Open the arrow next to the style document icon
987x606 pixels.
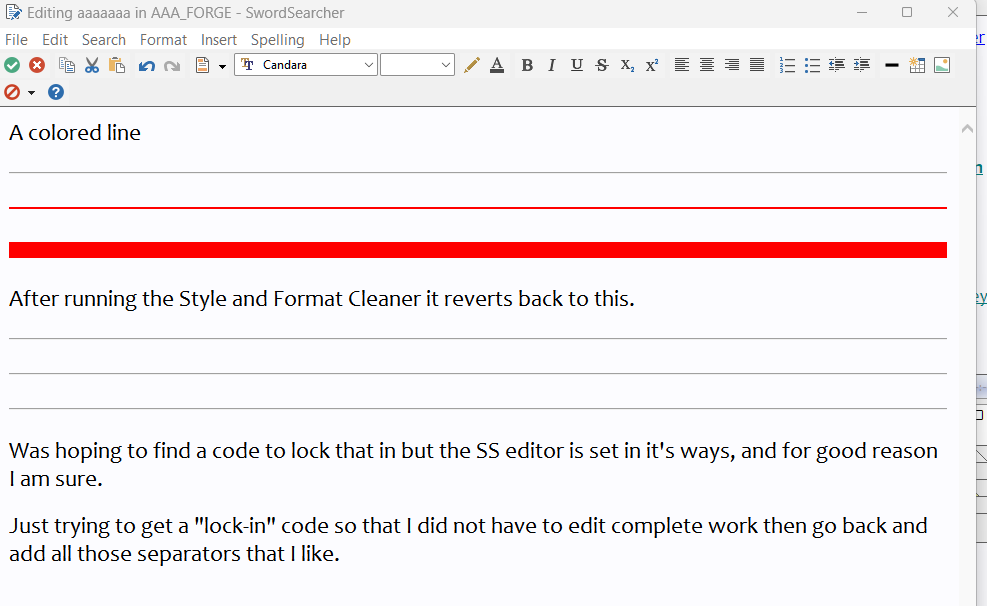click(x=222, y=67)
